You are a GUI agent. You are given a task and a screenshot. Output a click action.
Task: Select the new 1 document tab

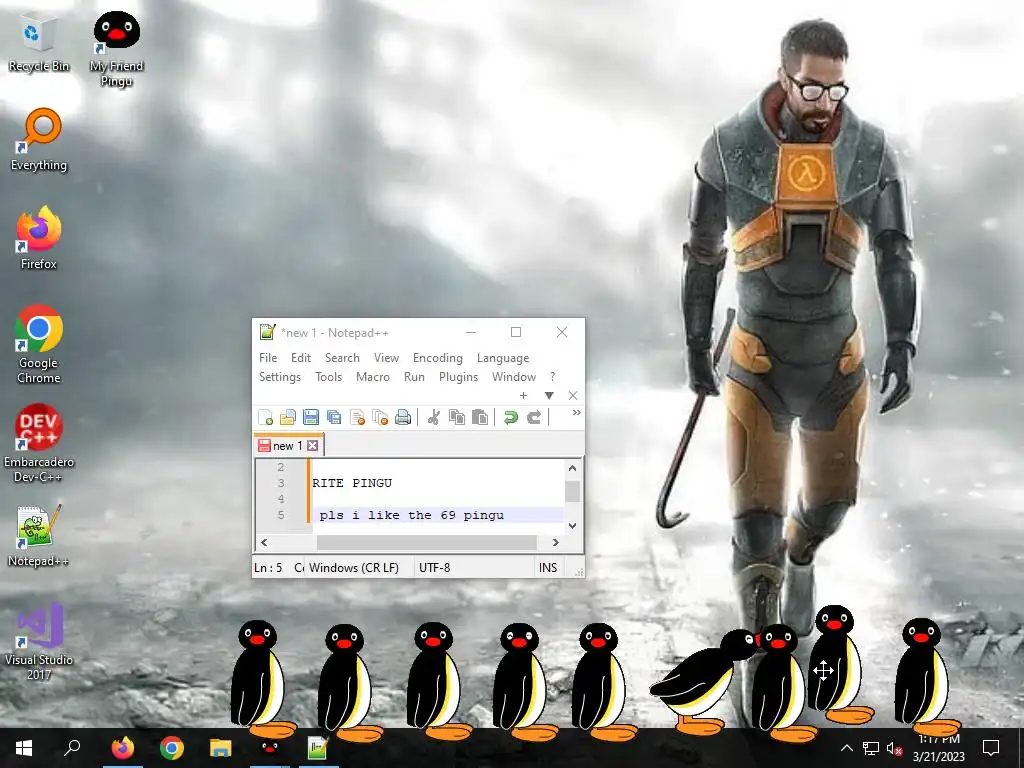coord(288,445)
